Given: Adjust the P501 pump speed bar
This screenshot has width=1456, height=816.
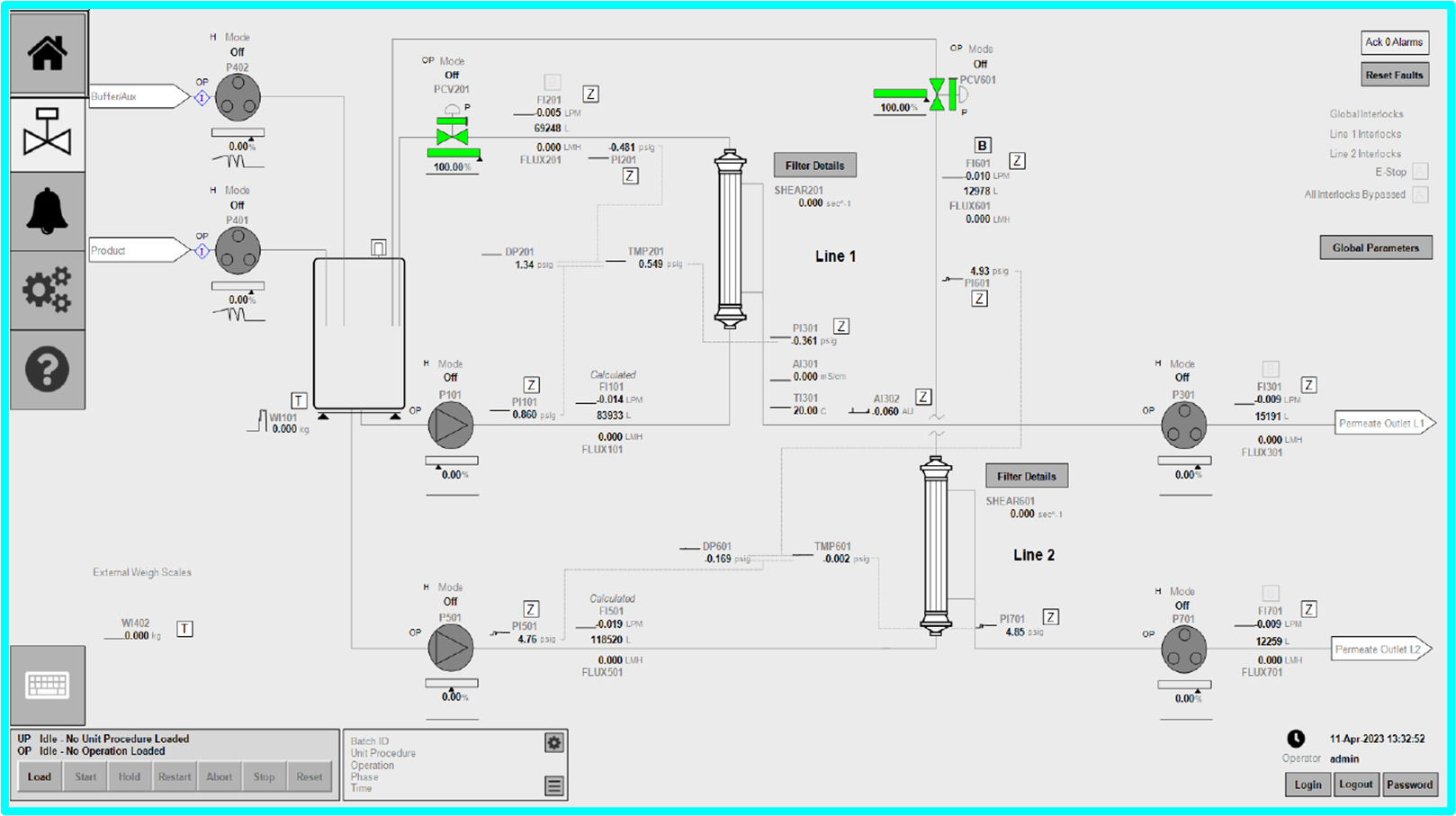Looking at the screenshot, I should [452, 684].
